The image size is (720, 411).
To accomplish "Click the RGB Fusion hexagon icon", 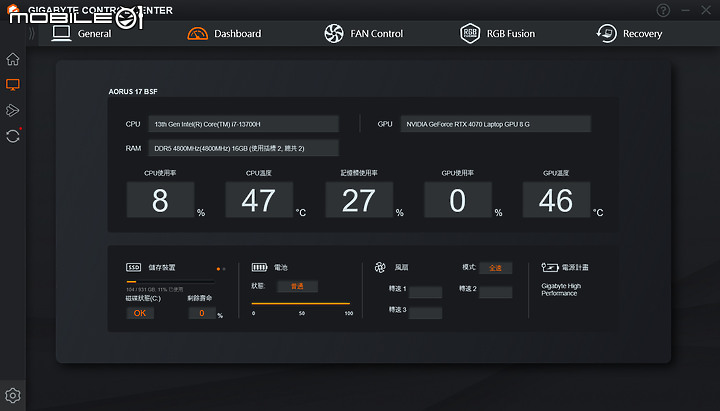I will [x=470, y=34].
